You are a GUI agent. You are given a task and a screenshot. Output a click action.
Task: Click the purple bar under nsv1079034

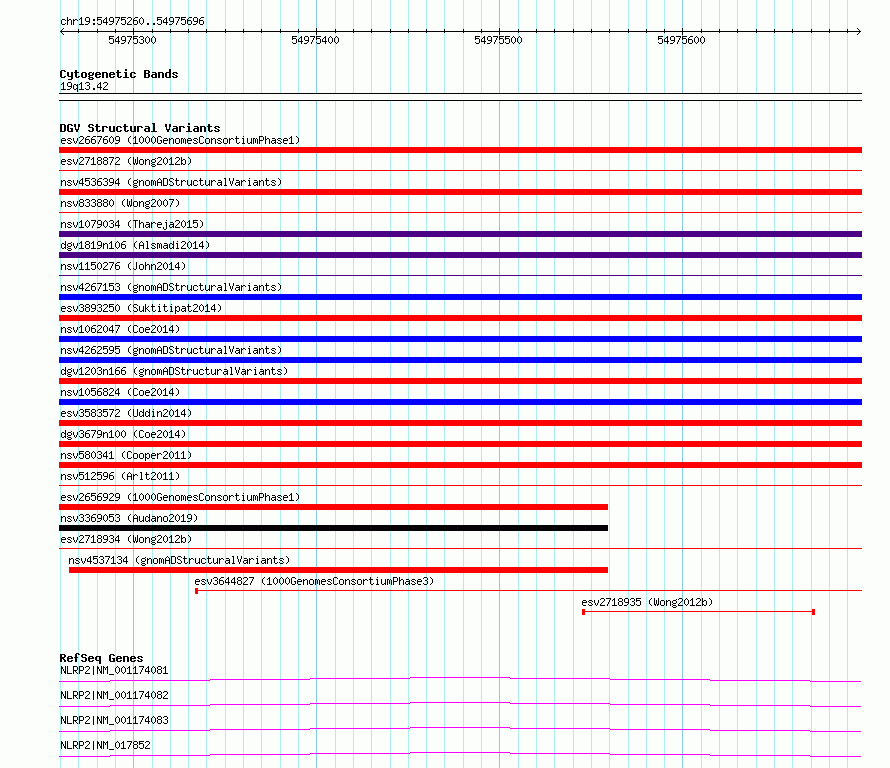tap(460, 234)
